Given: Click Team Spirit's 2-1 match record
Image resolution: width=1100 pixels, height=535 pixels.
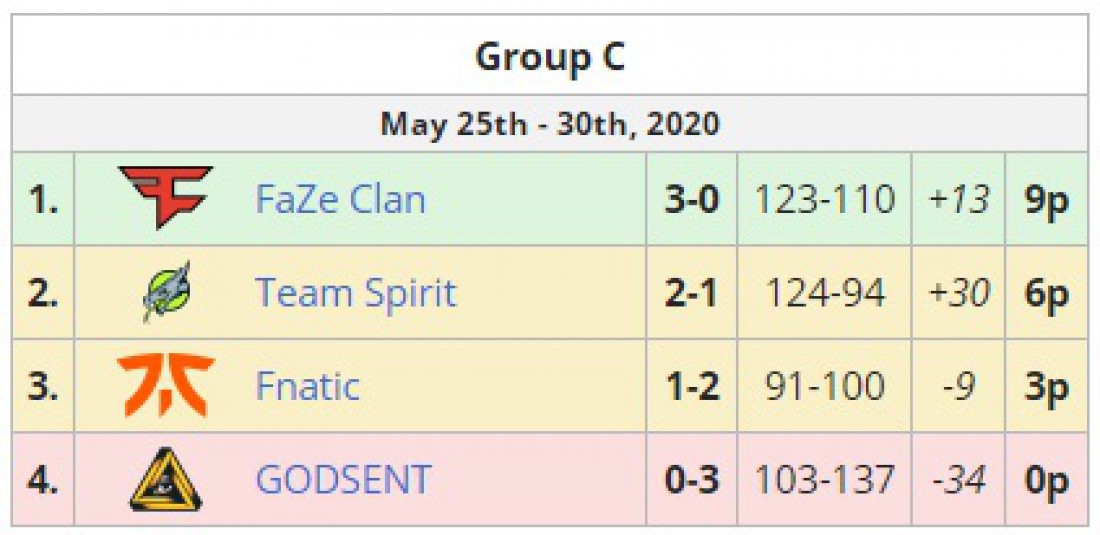Looking at the screenshot, I should point(692,293).
